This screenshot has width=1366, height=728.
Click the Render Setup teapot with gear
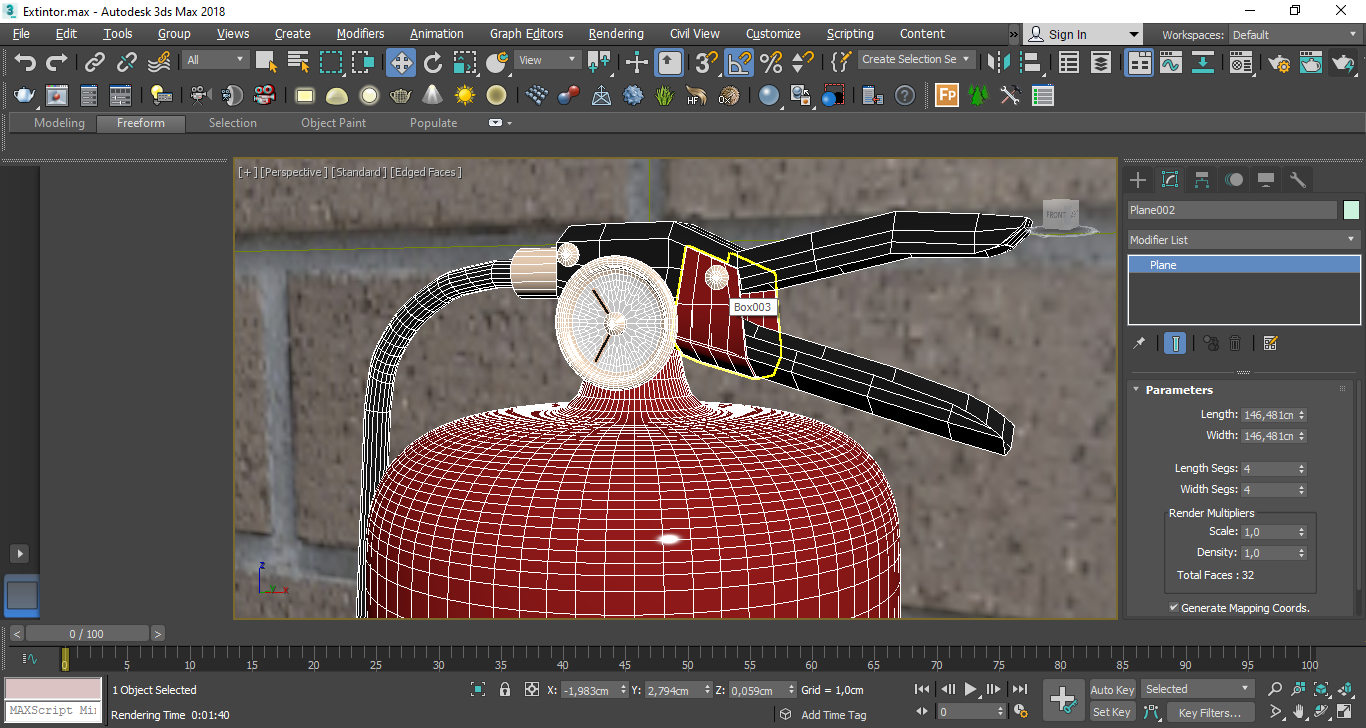tap(1279, 63)
